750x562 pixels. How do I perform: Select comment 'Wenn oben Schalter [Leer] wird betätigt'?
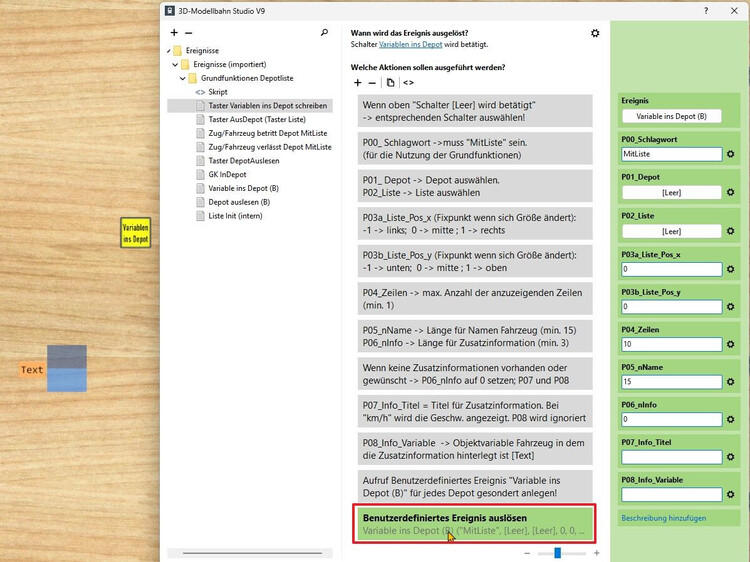[474, 111]
